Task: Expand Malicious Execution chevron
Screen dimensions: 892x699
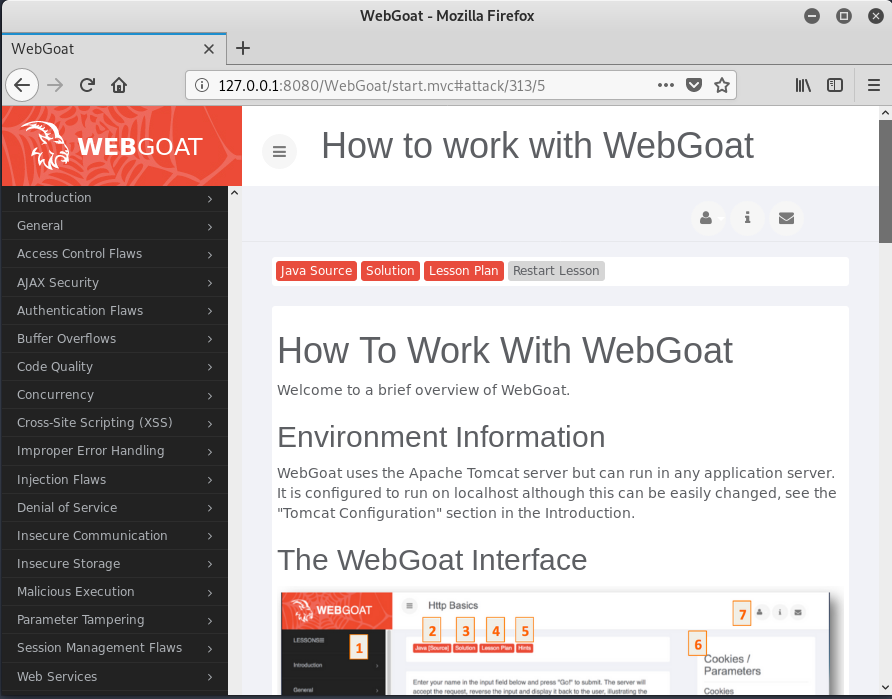Action: pyautogui.click(x=210, y=593)
